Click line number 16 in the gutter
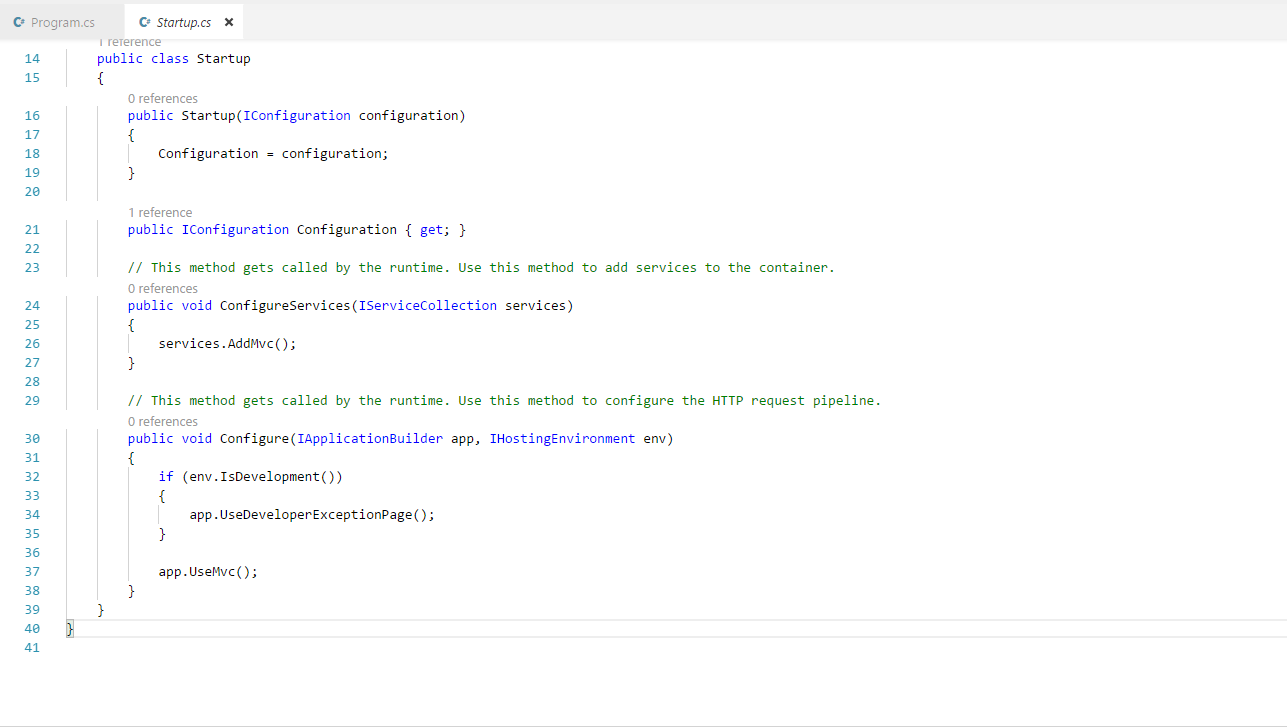This screenshot has width=1287, height=727. tap(32, 116)
